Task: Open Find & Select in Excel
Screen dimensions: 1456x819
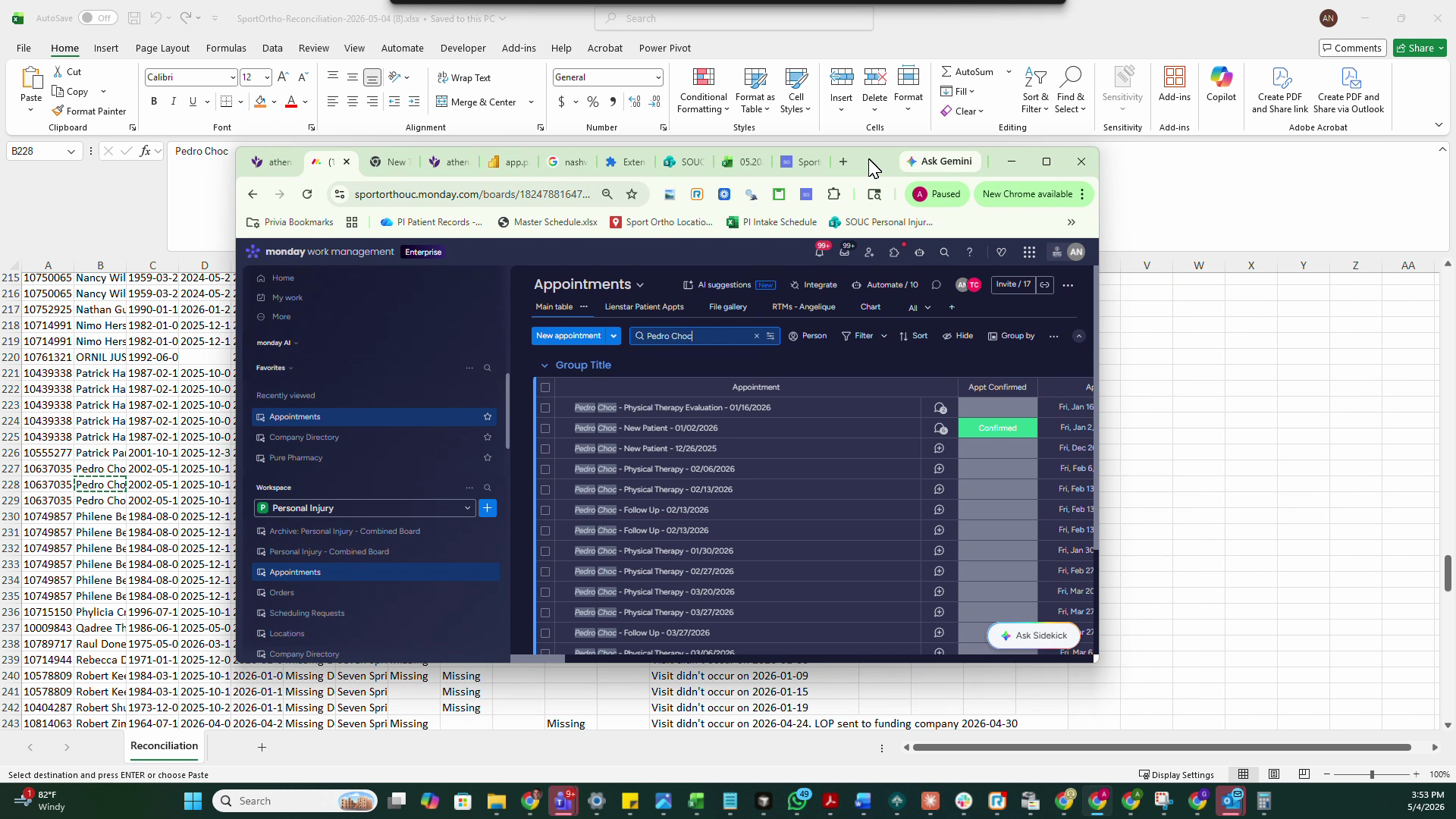Action: click(x=1070, y=90)
